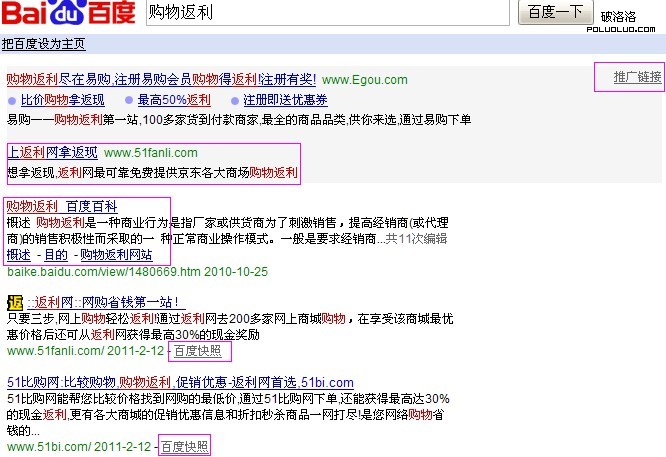
Task: Open the 把百度设为主页 link
Action: point(43,44)
